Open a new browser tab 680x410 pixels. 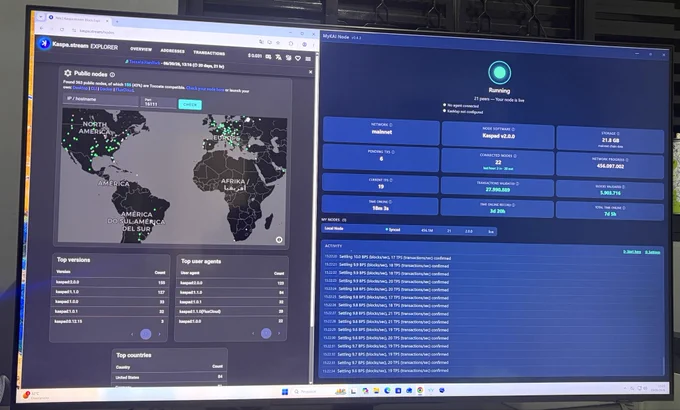117,21
